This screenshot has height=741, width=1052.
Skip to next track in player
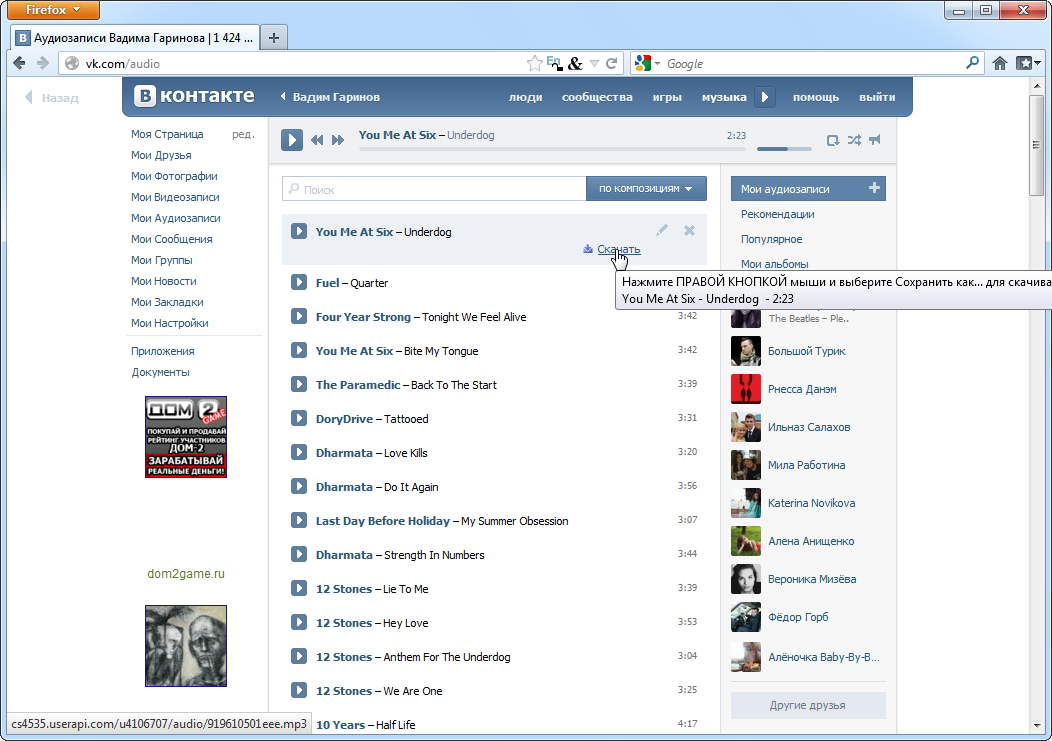[x=337, y=140]
